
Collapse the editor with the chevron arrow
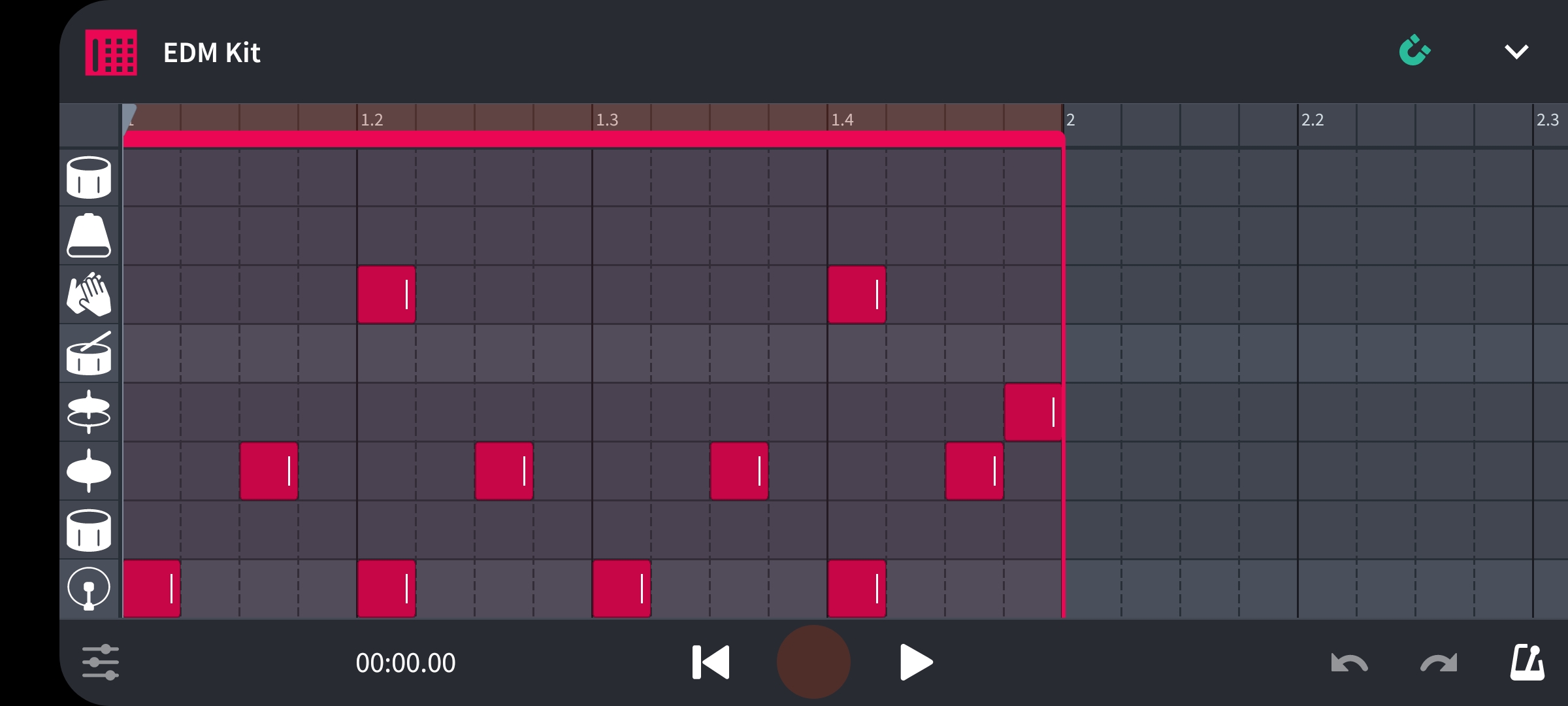1516,52
